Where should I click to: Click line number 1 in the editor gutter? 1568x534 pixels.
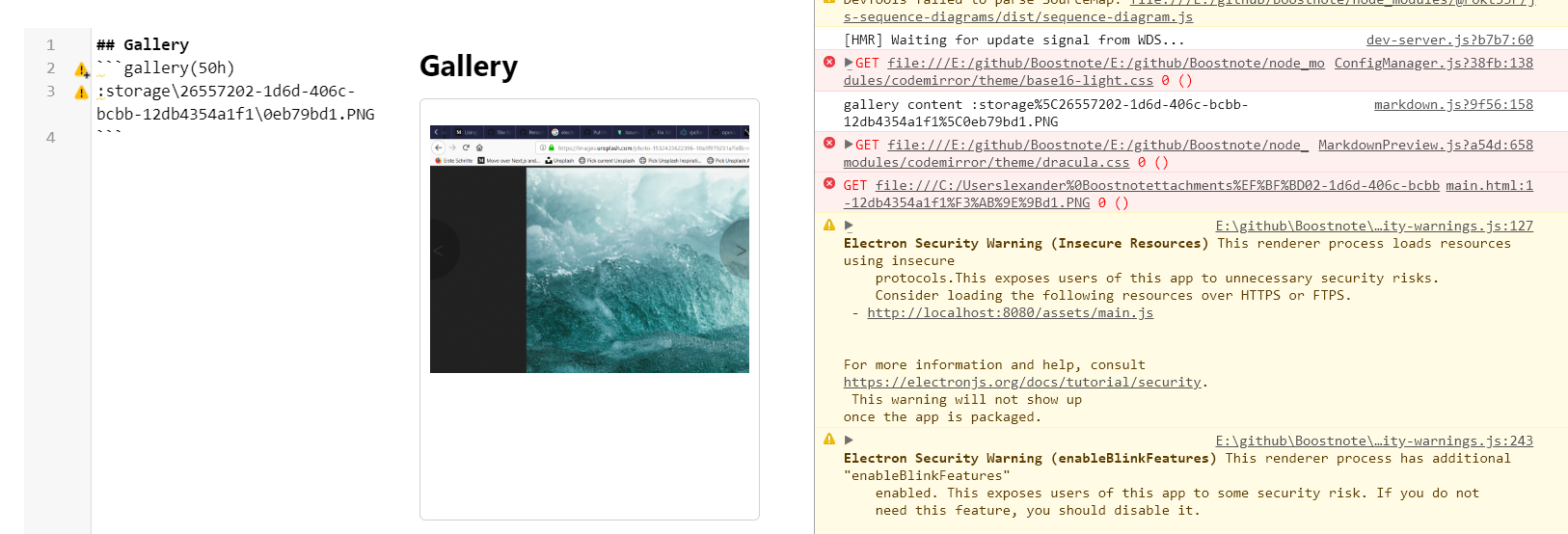click(51, 44)
